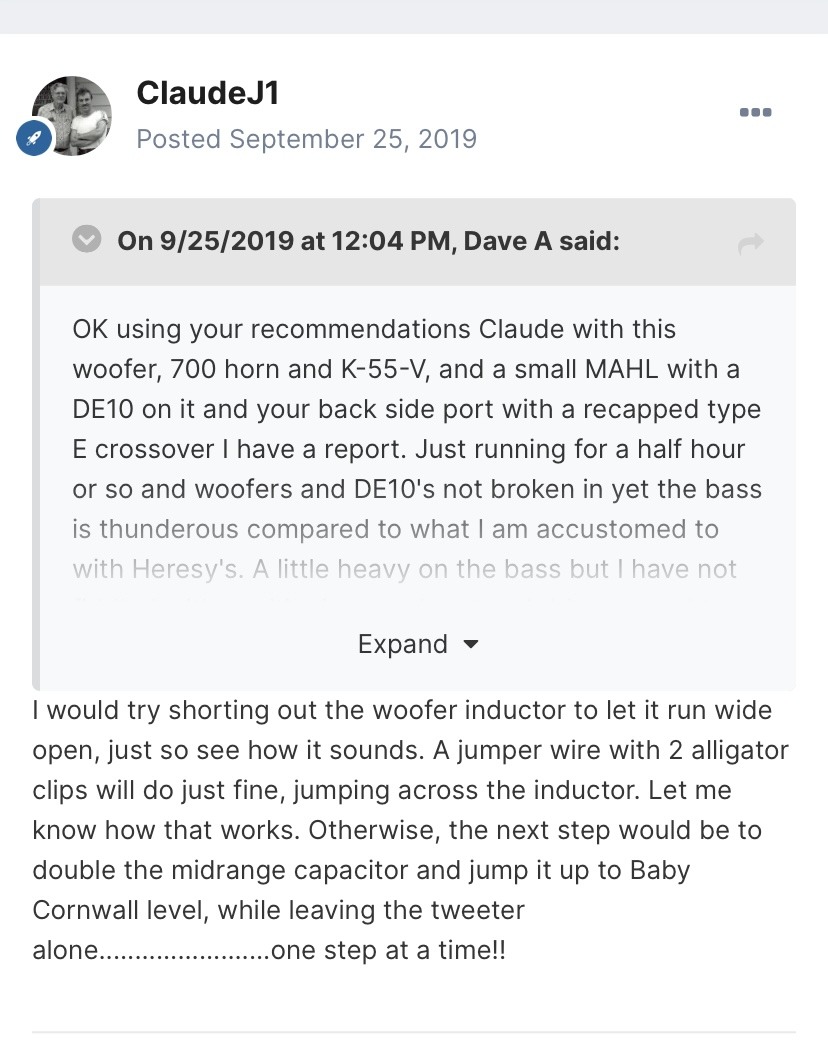Screen dimensions: 828x1053
Task: Expand the quoted Dave A message
Action: (x=418, y=644)
